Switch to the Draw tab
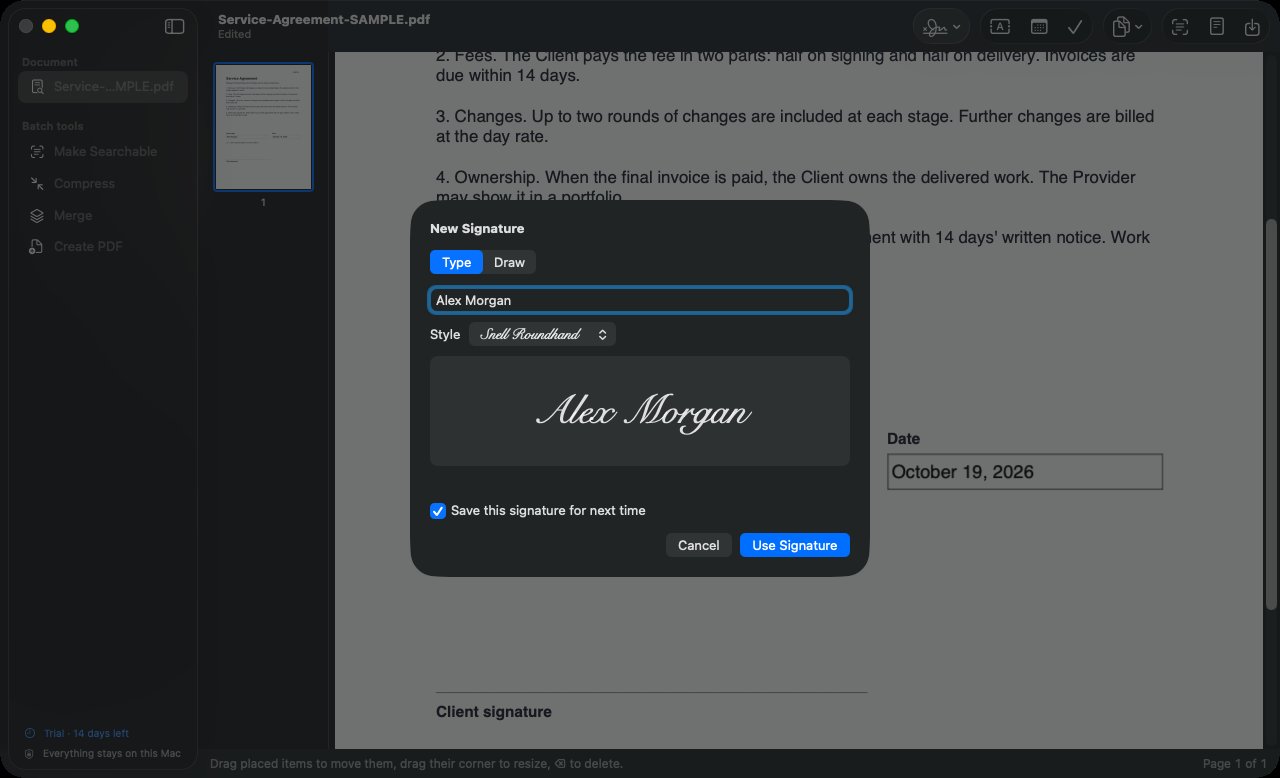The image size is (1280, 778). pos(509,262)
